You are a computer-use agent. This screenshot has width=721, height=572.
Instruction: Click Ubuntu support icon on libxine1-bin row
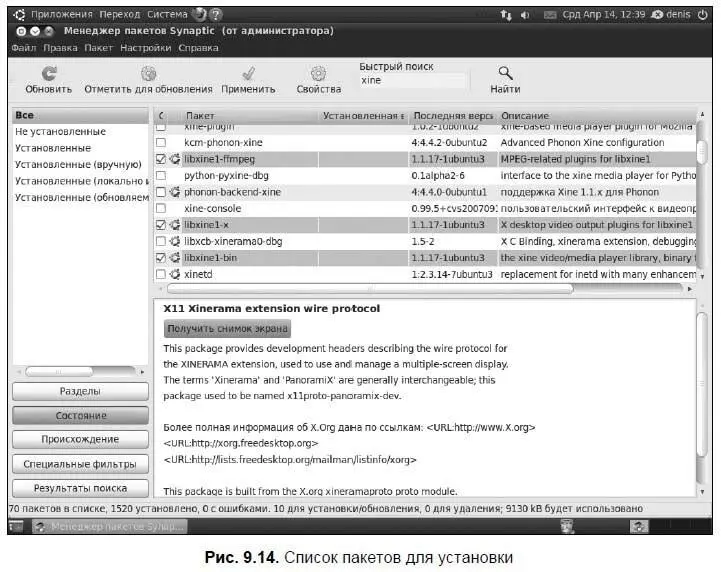point(175,258)
